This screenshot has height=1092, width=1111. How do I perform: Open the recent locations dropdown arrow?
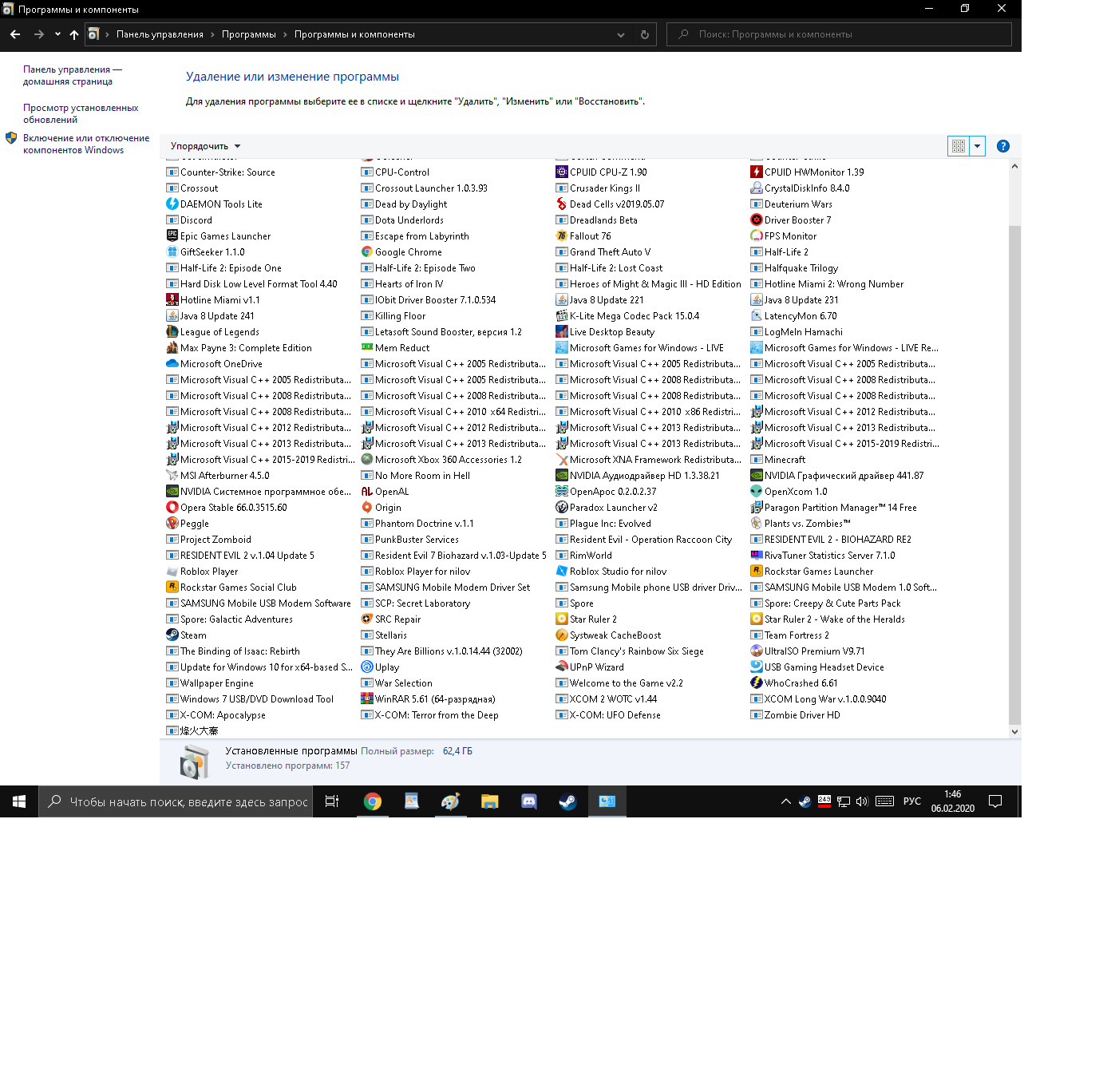[57, 34]
